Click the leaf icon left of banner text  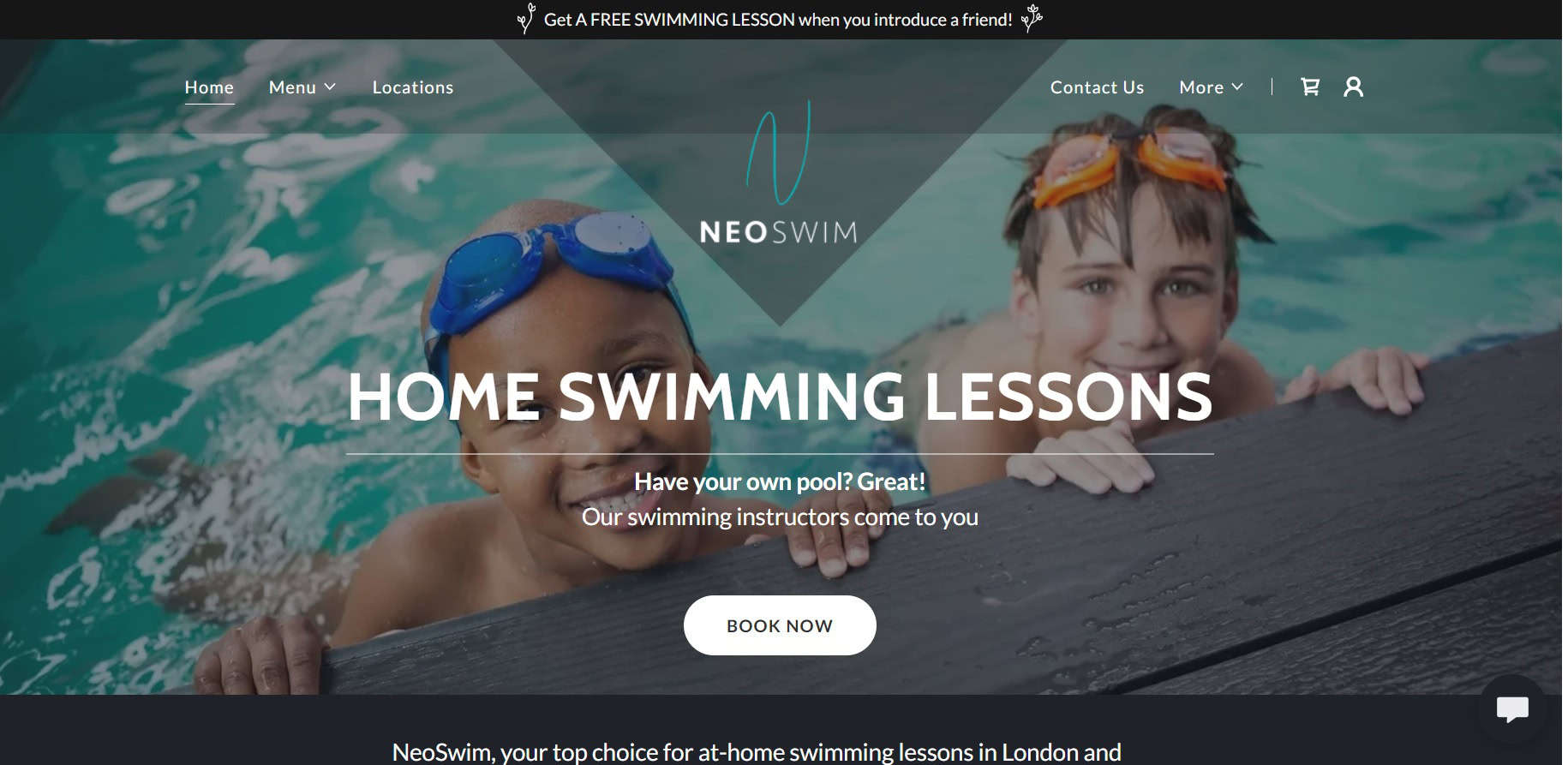click(526, 19)
